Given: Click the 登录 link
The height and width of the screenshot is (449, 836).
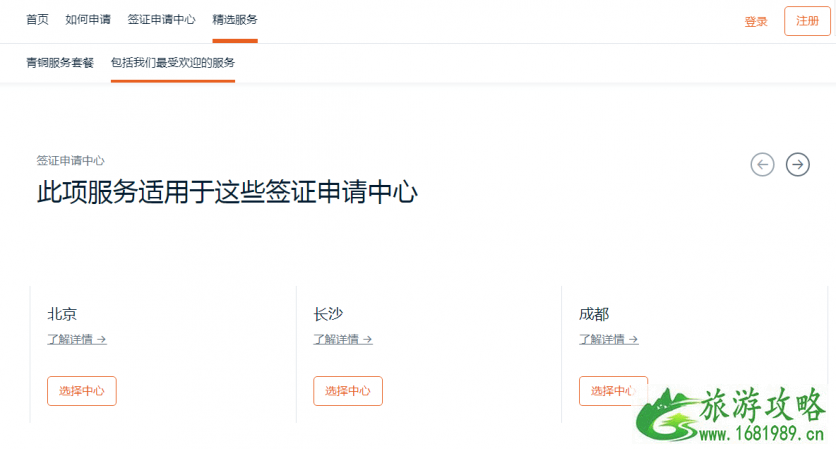Looking at the screenshot, I should 755,22.
